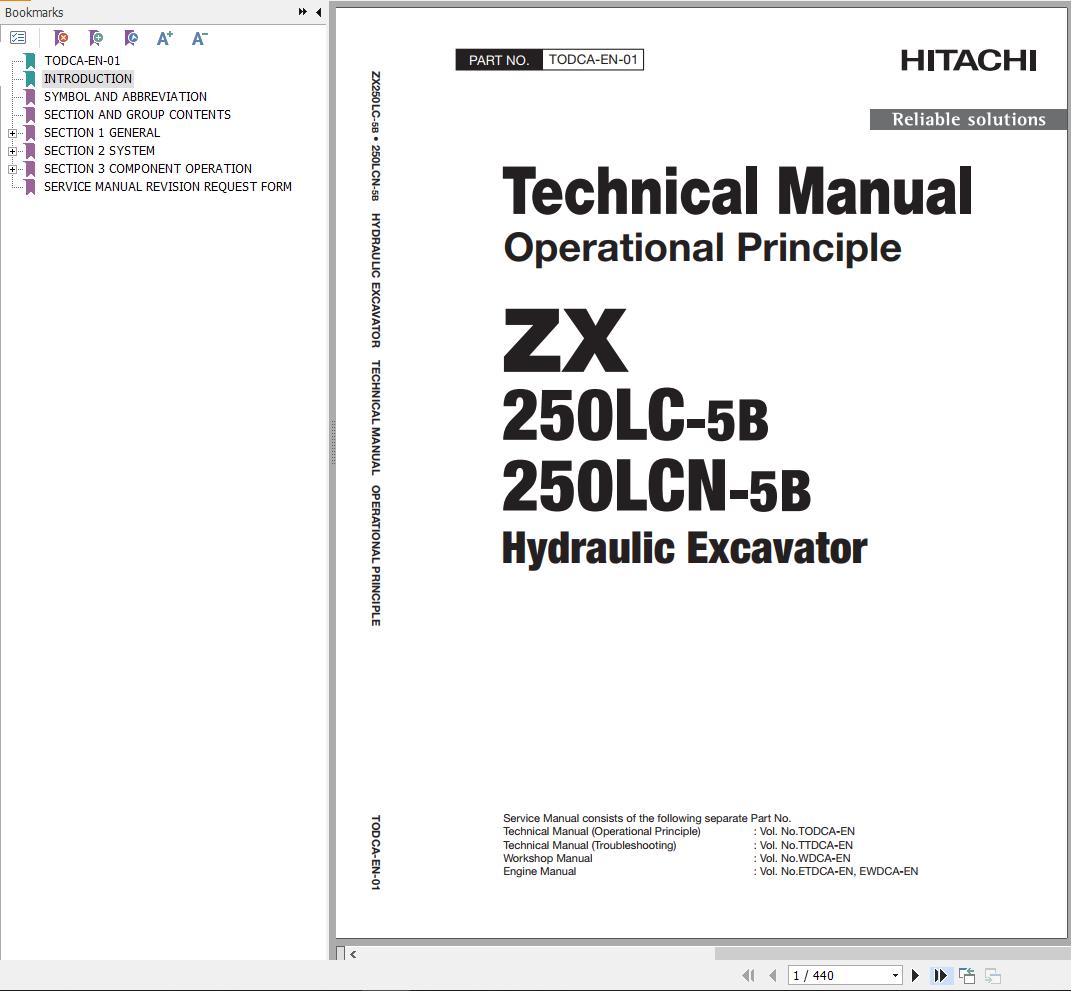Click the delete bookmark icon

tap(61, 38)
